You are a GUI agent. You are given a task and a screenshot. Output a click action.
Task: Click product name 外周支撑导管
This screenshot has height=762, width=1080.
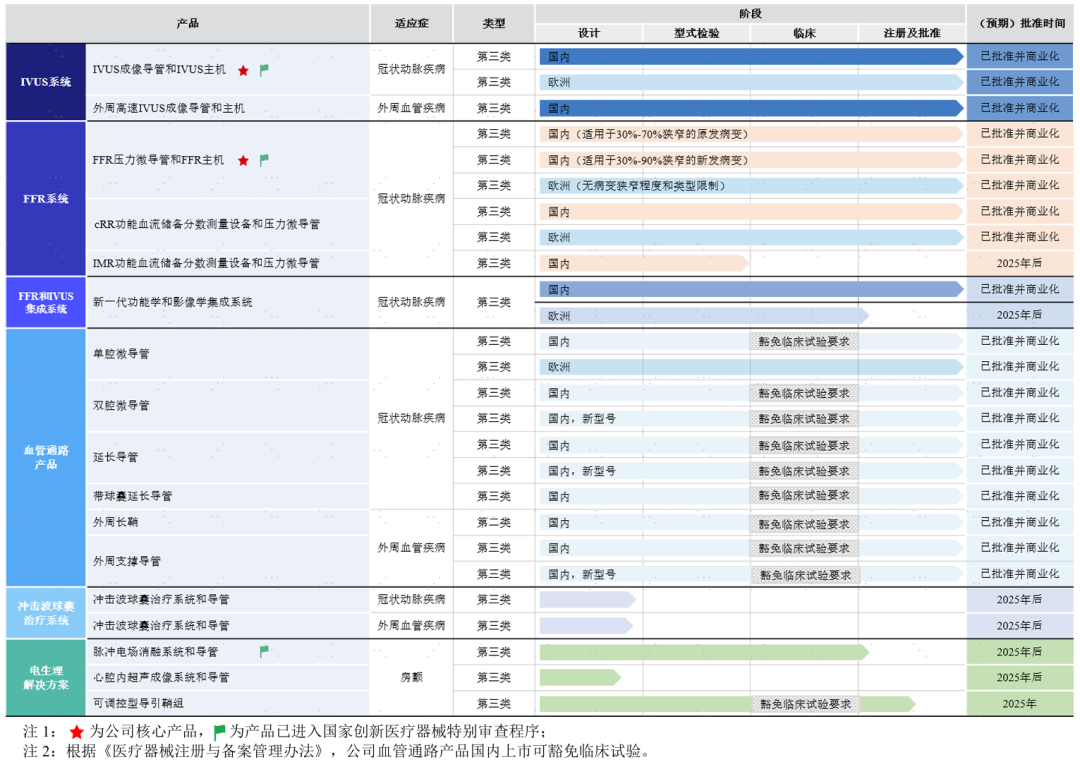click(127, 561)
